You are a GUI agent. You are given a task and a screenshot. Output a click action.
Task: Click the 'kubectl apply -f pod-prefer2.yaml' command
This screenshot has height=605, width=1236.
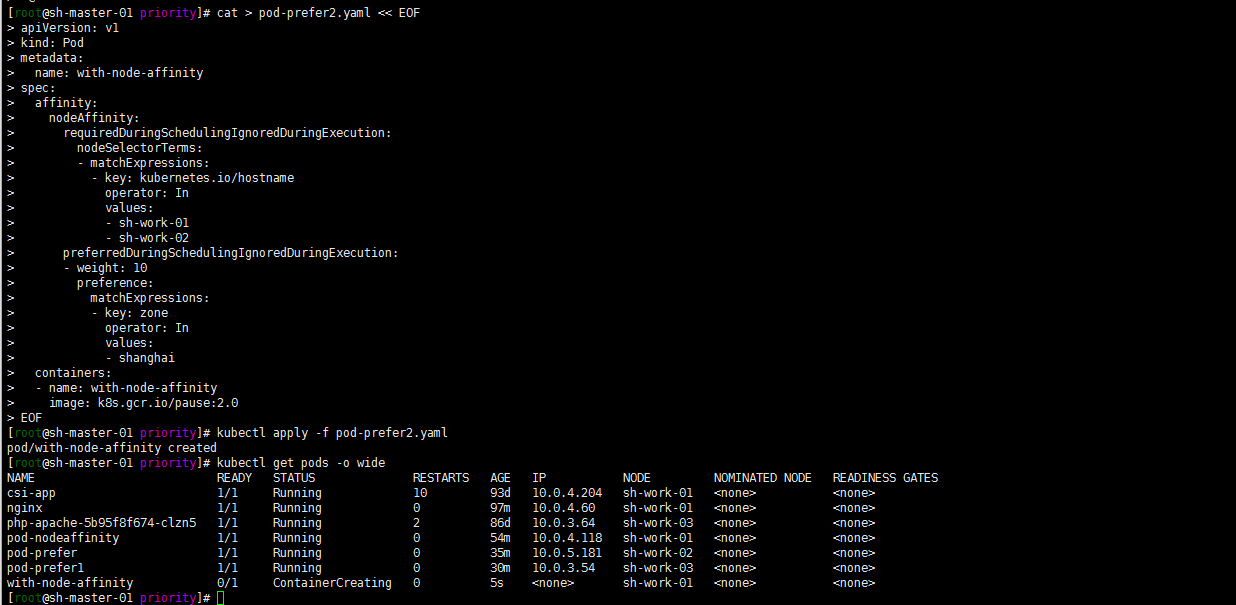pyautogui.click(x=332, y=433)
